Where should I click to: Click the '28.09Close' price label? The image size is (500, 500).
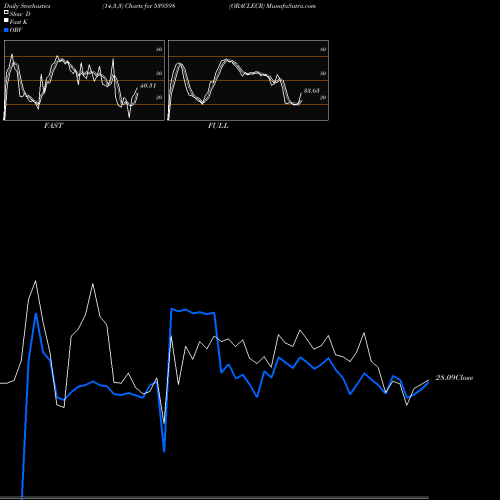point(454,378)
